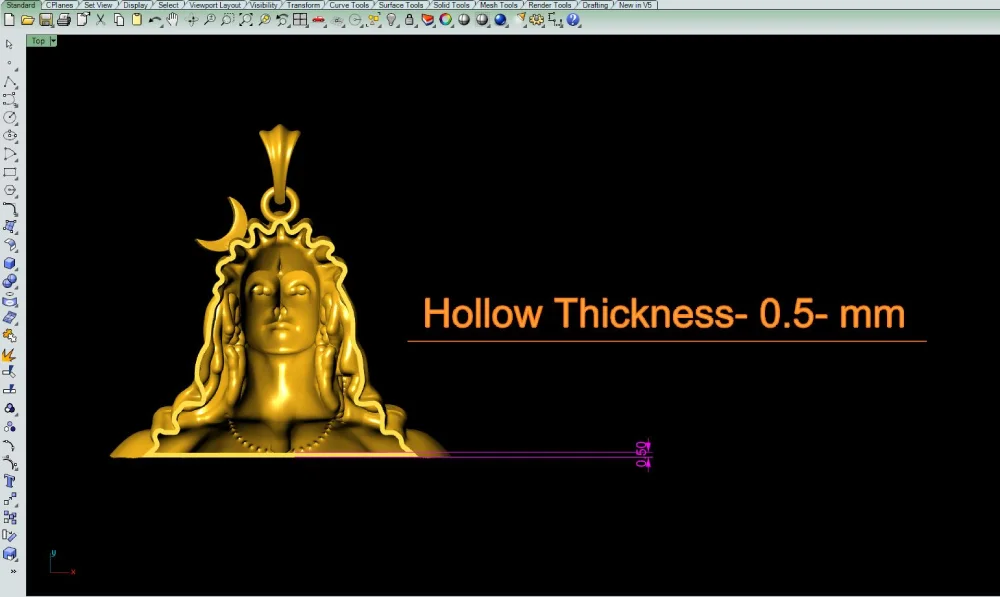Click the red car icon
This screenshot has height=598, width=1000.
click(318, 20)
